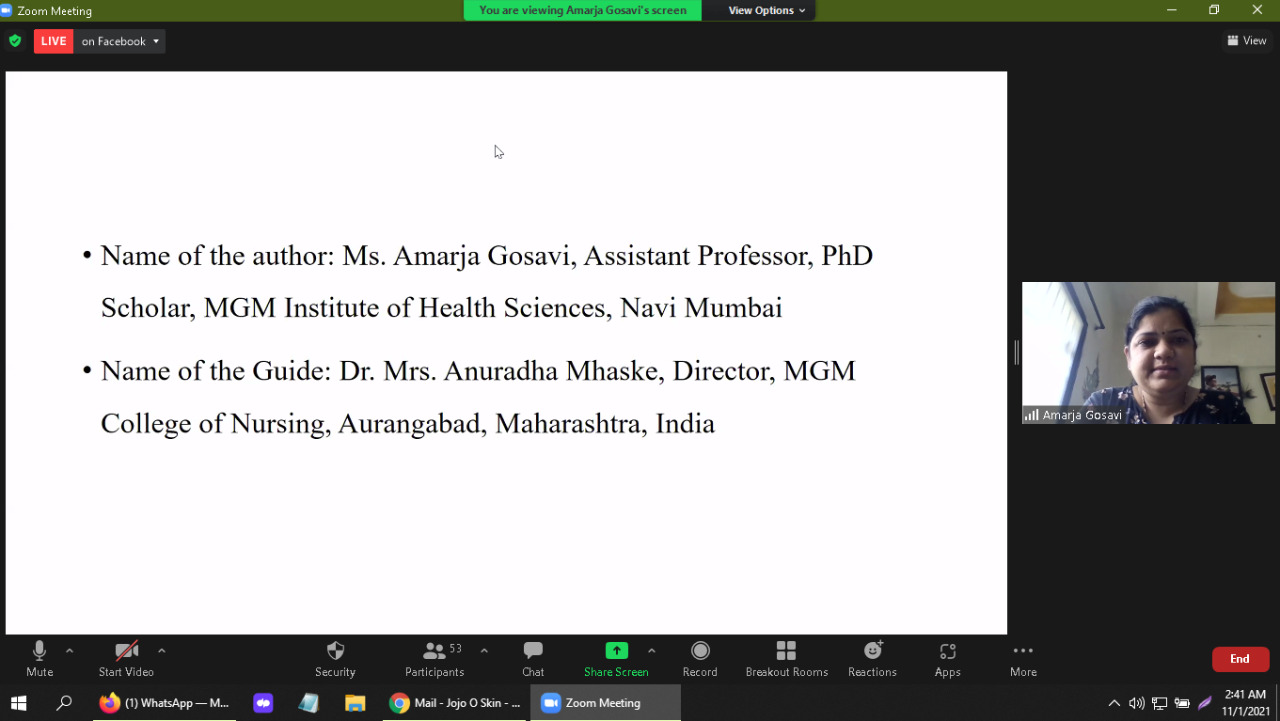This screenshot has width=1280, height=721.
Task: Open the Chat panel
Action: tap(533, 659)
